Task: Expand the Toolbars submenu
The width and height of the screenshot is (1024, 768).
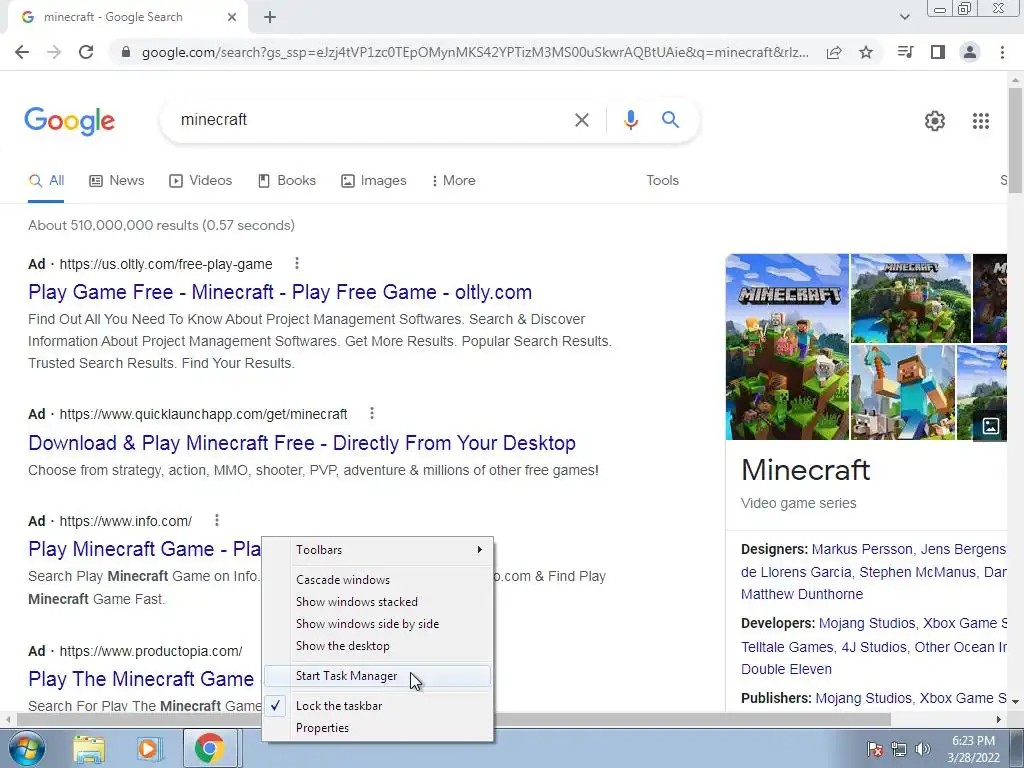Action: (x=377, y=550)
